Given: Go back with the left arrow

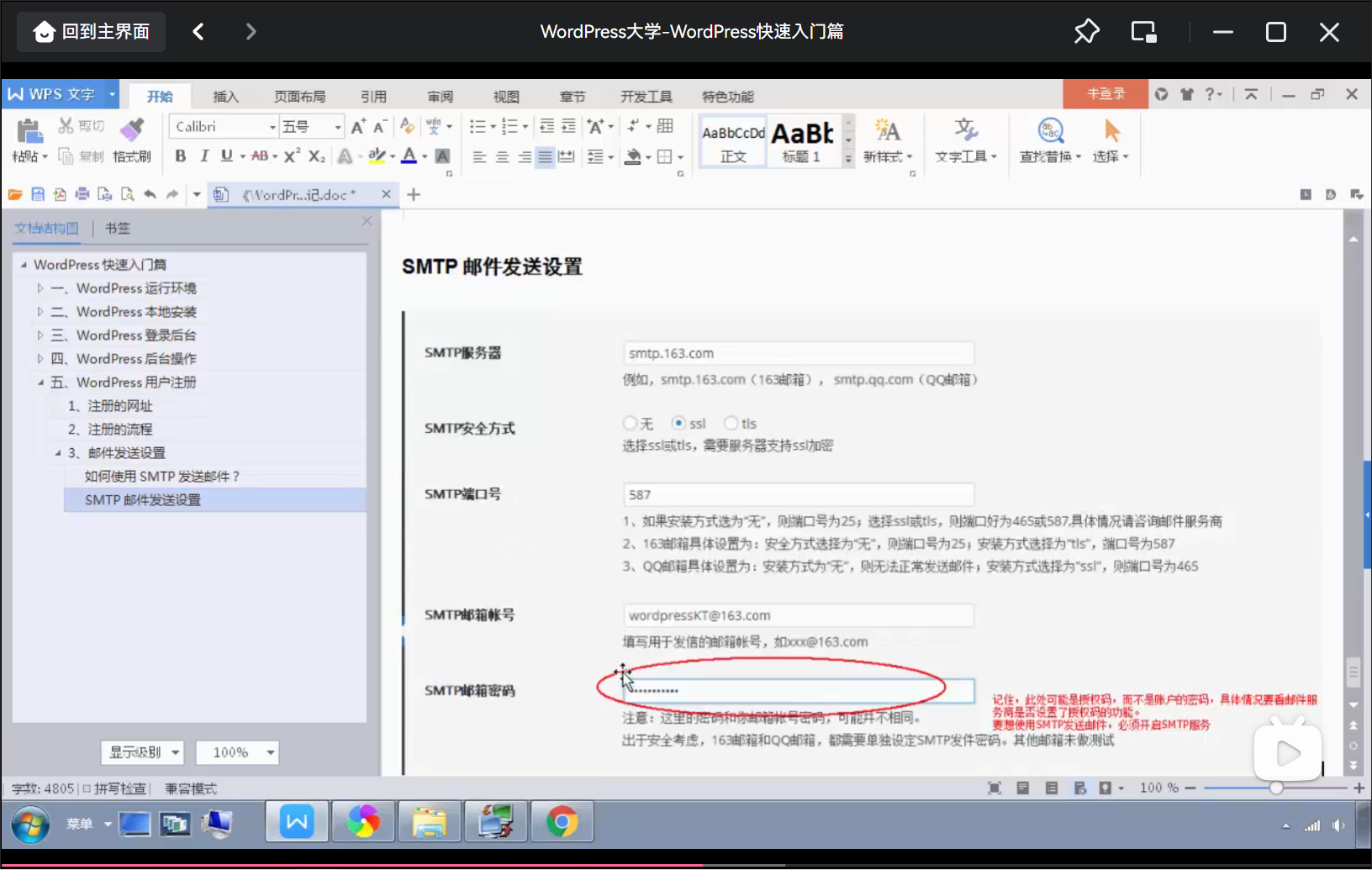Looking at the screenshot, I should point(198,32).
